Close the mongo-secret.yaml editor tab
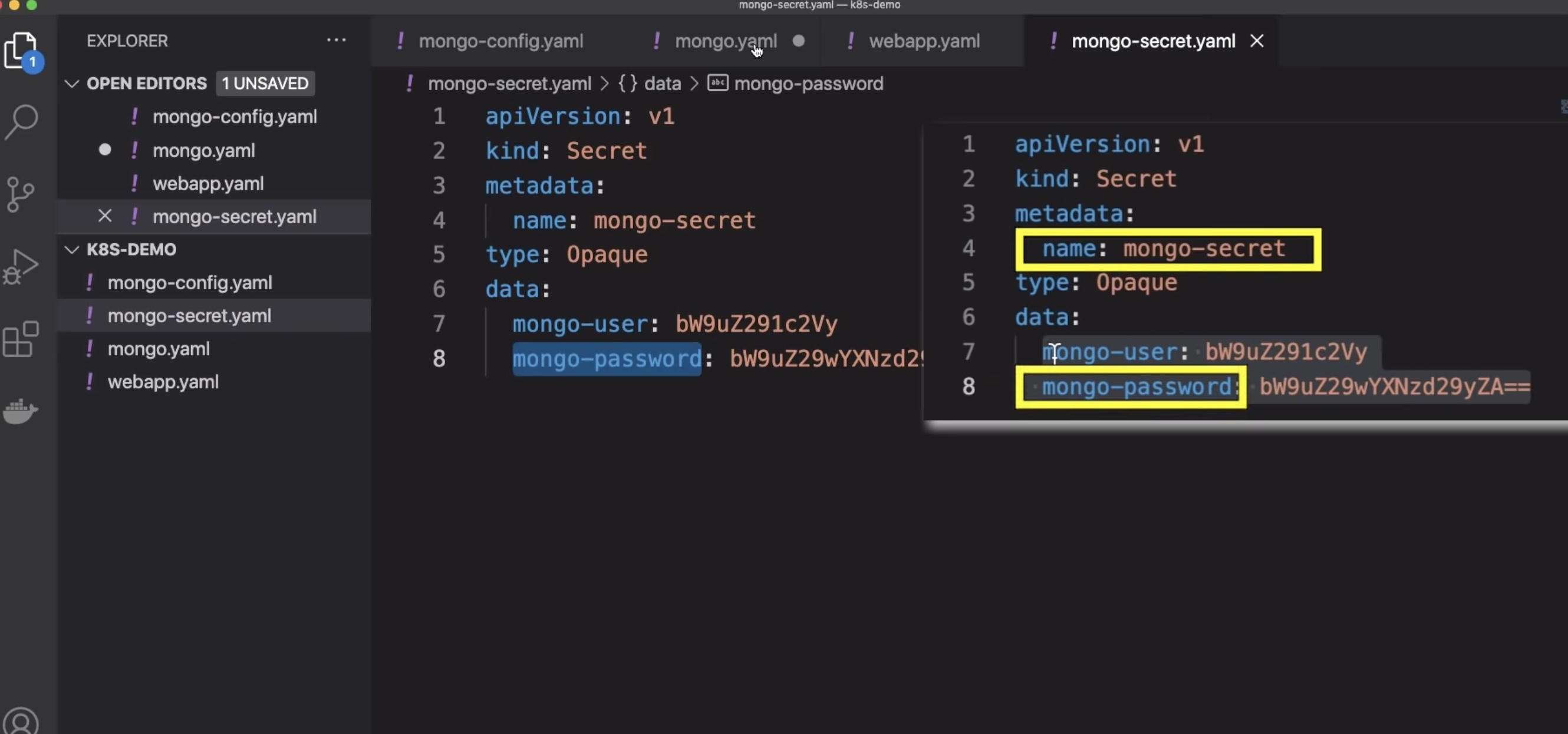This screenshot has height=734, width=1568. (1257, 41)
